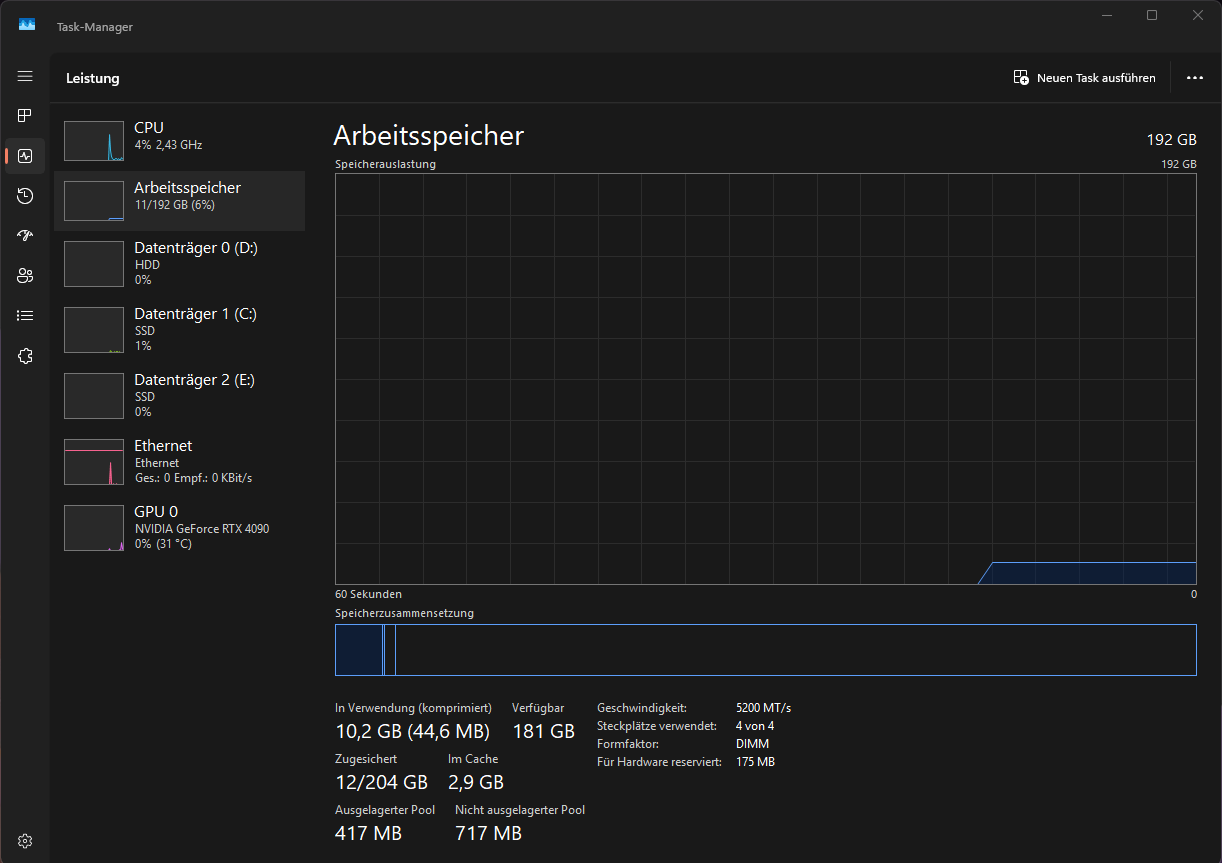Click the '4 von 4' slots value

click(x=755, y=726)
